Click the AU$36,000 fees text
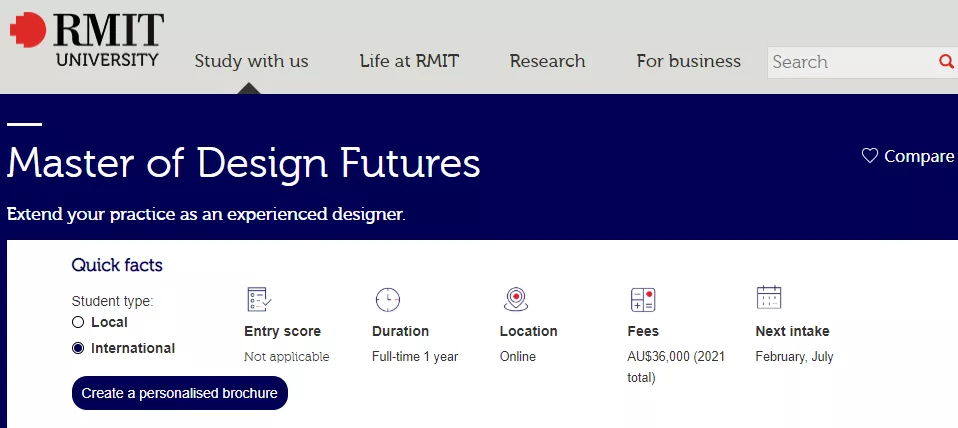 coord(669,357)
